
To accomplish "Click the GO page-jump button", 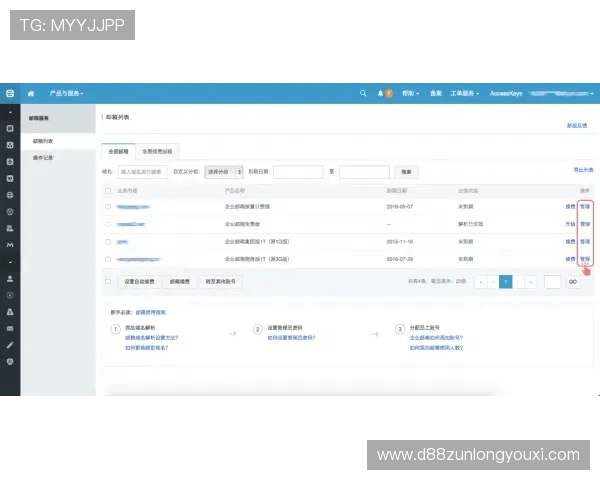I will click(573, 282).
